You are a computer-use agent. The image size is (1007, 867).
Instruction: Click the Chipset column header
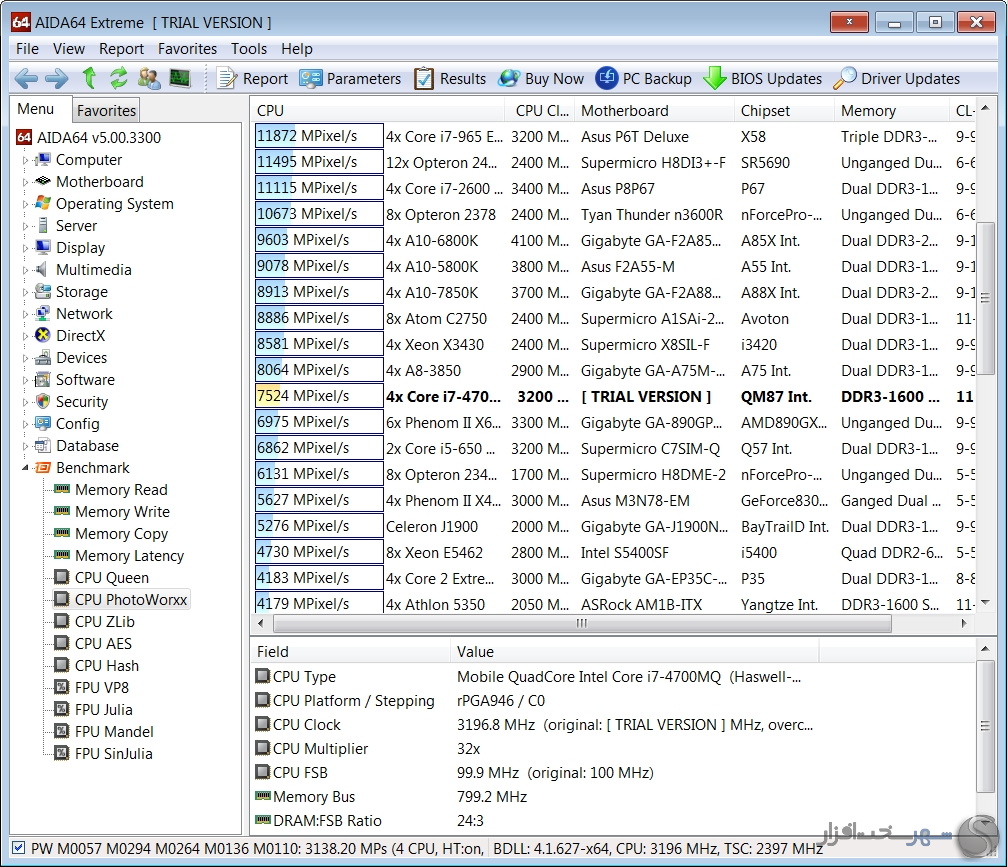784,110
